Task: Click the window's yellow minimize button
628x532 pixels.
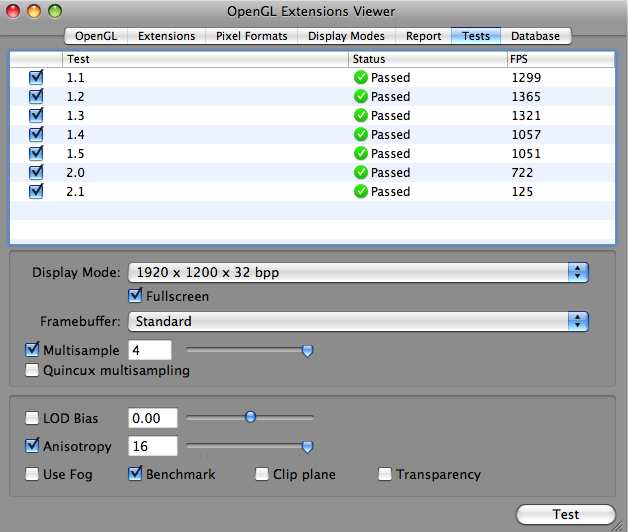Action: click(34, 11)
